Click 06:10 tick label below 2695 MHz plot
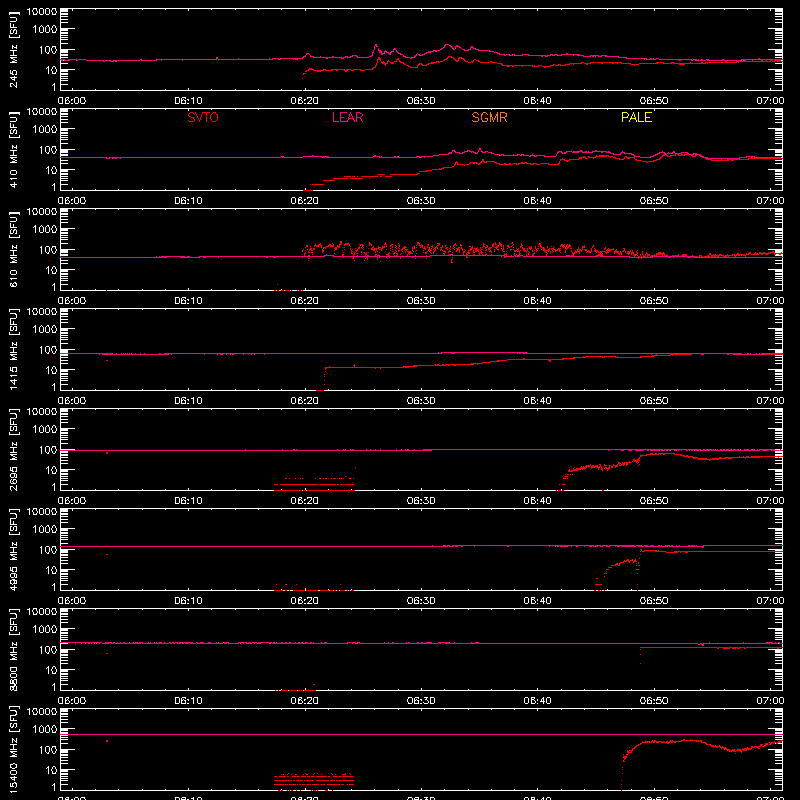Image resolution: width=800 pixels, height=800 pixels. [188, 501]
